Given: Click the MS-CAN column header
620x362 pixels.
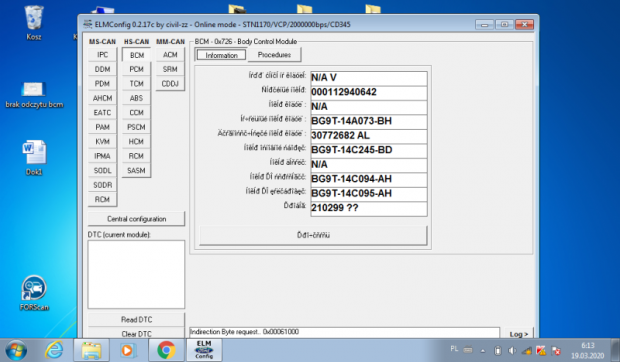Looking at the screenshot, I should coord(102,41).
